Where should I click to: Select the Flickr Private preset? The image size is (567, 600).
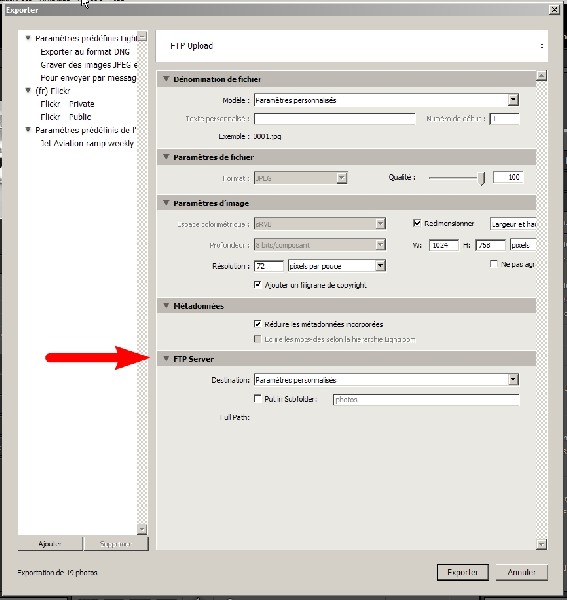click(67, 104)
